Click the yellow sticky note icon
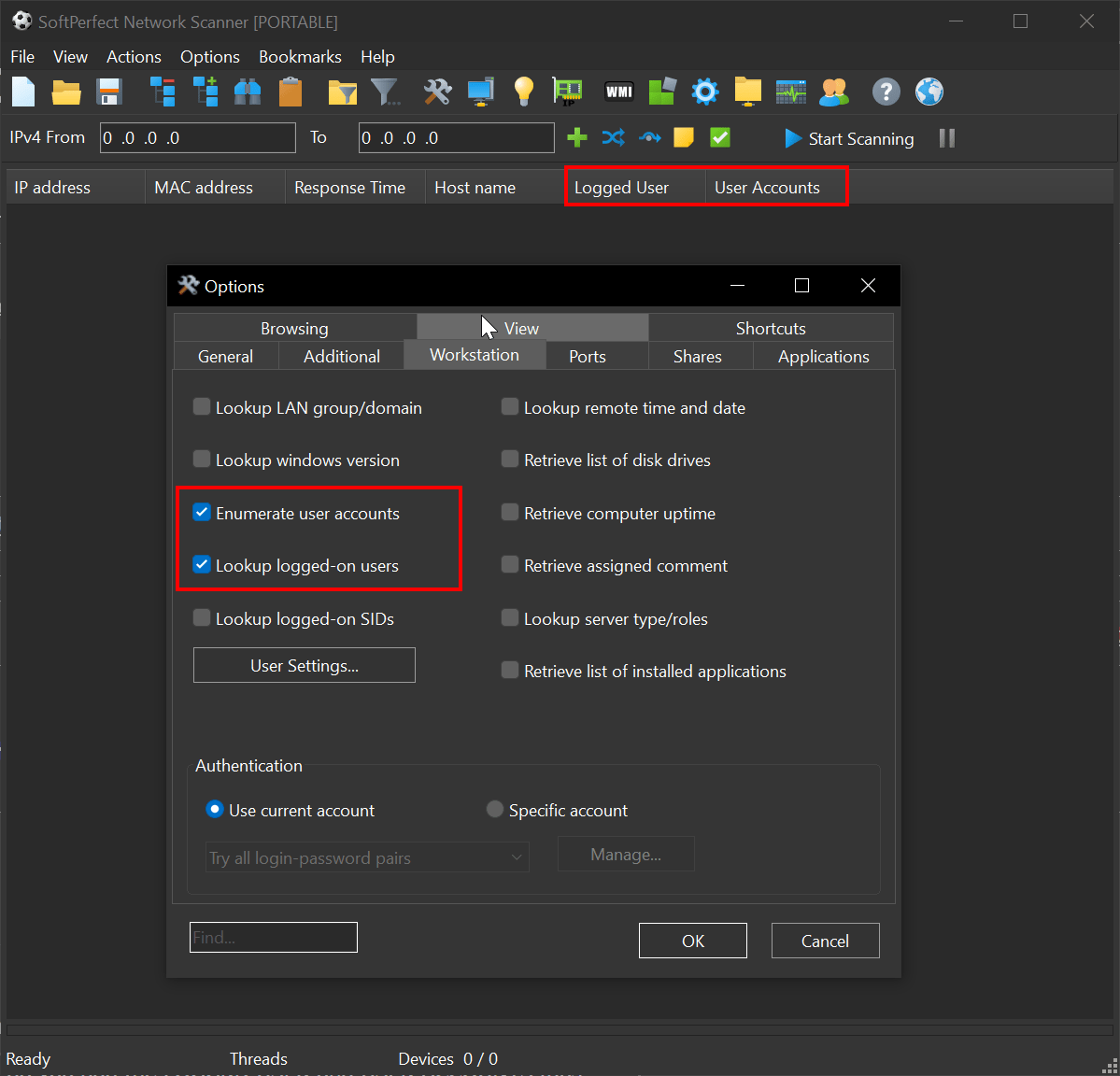Viewport: 1120px width, 1076px height. point(684,137)
